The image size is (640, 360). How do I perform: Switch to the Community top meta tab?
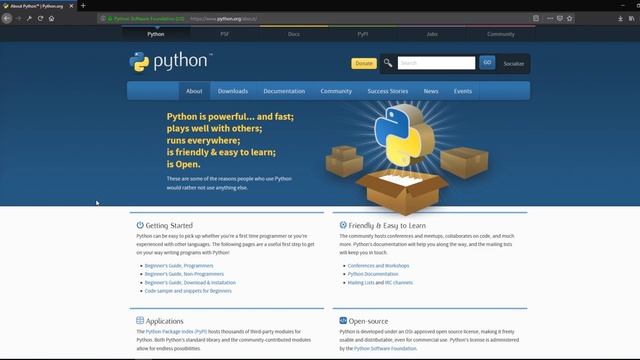coord(501,34)
